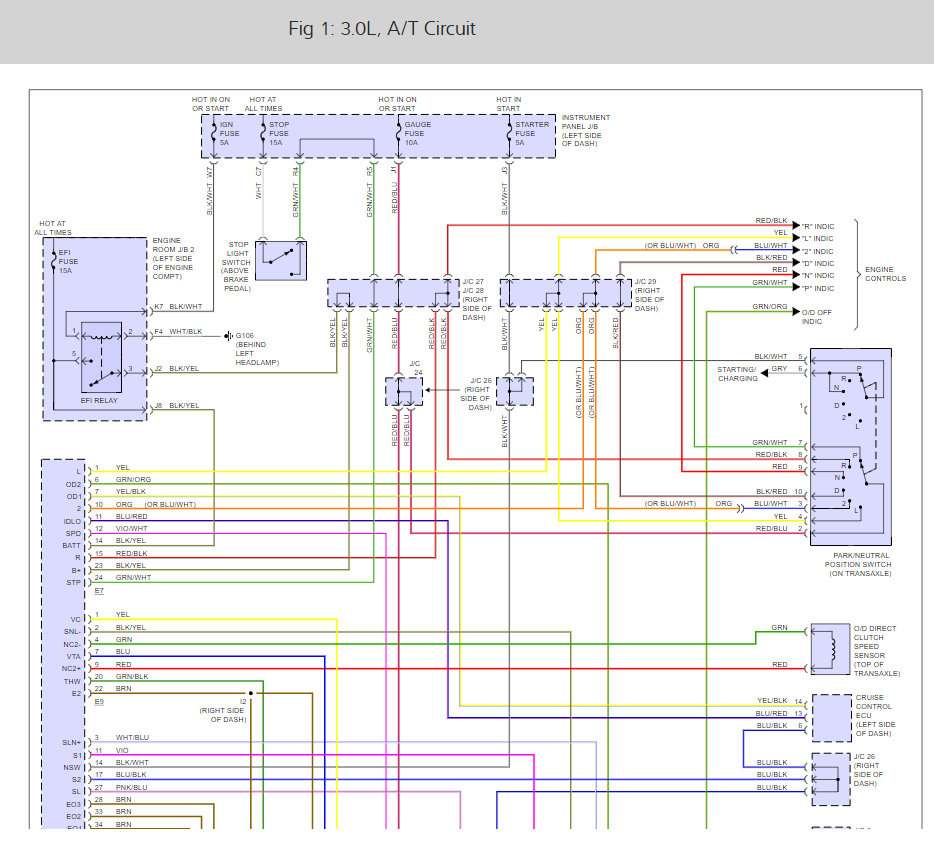Click the BLU/RED 13 label near Cruise Control ECU
This screenshot has width=934, height=845.
pos(780,713)
